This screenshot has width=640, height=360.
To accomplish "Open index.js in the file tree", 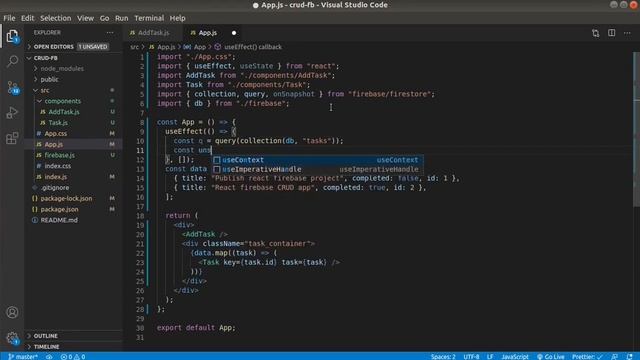I will [56, 177].
